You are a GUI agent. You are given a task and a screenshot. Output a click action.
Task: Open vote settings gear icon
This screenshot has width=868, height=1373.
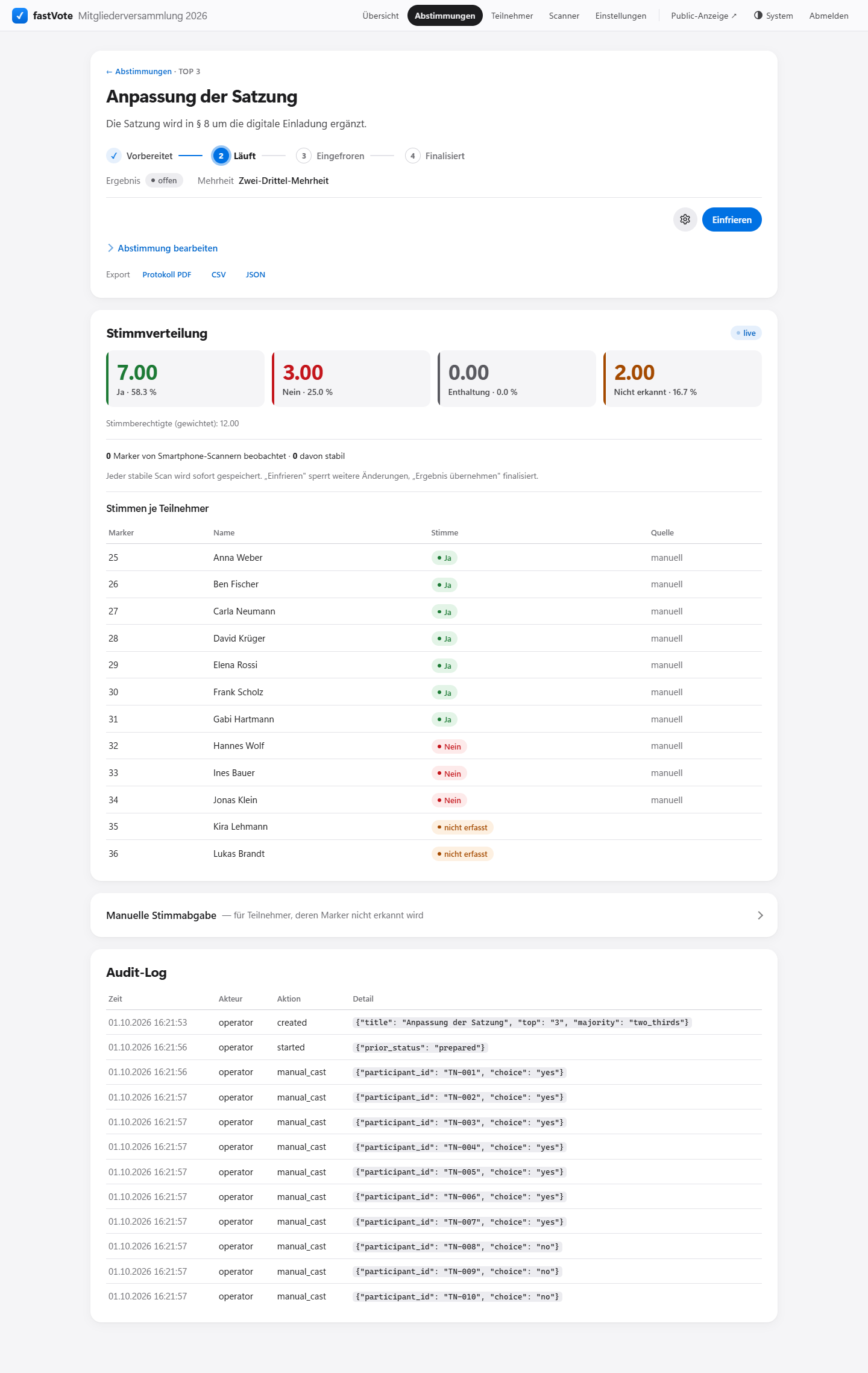[x=685, y=219]
